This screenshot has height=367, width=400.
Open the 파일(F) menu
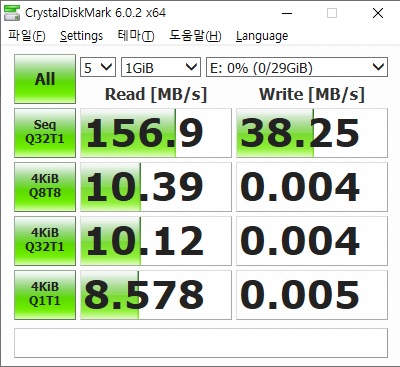point(27,36)
